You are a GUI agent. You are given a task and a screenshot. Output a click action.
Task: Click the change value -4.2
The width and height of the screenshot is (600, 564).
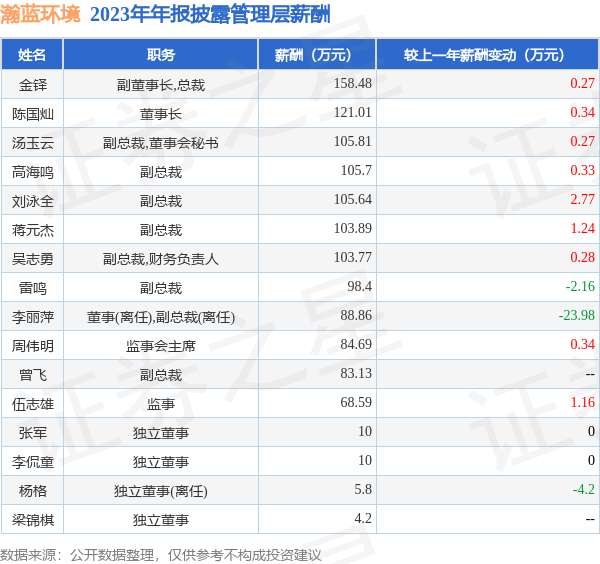coord(584,490)
